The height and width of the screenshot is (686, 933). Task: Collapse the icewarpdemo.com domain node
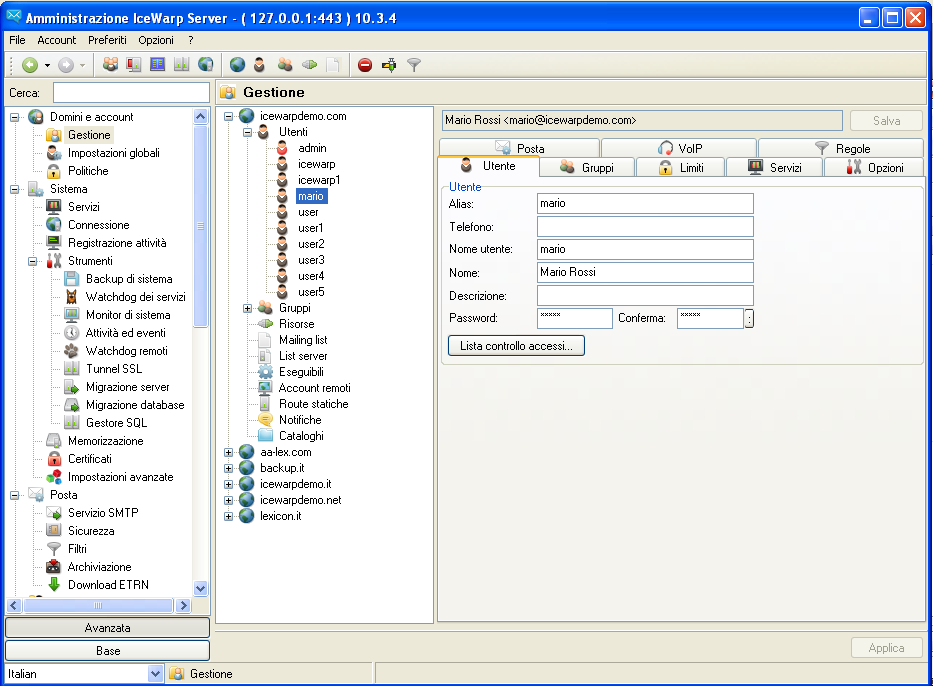pyautogui.click(x=228, y=117)
